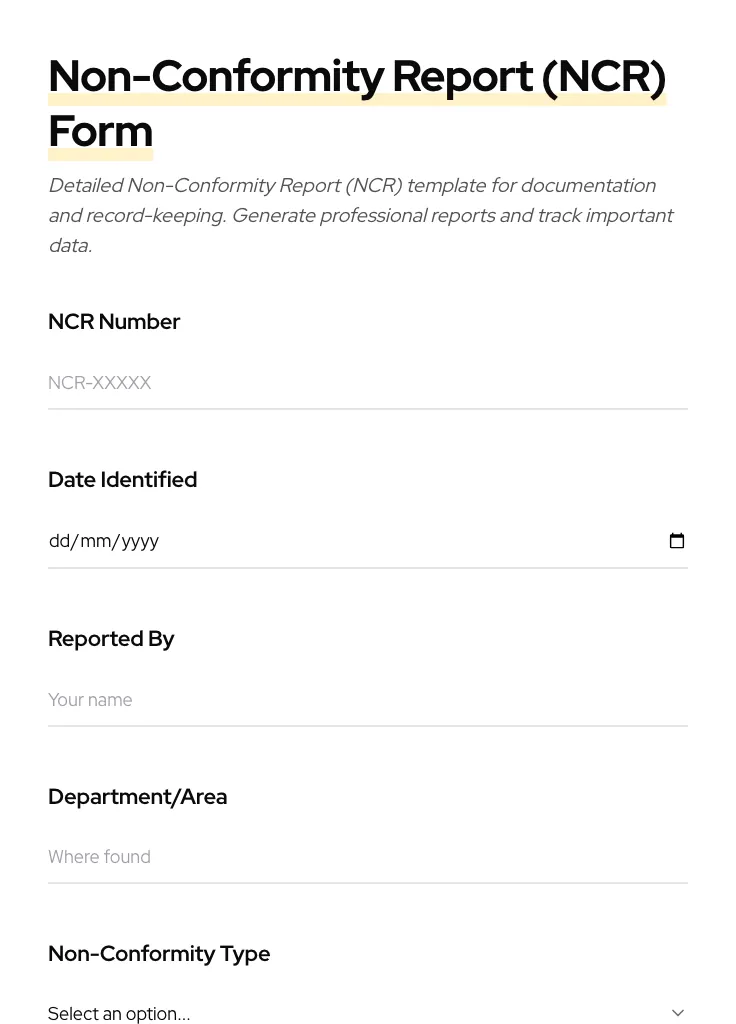
Task: Open the calendar date picker icon
Action: click(x=677, y=540)
